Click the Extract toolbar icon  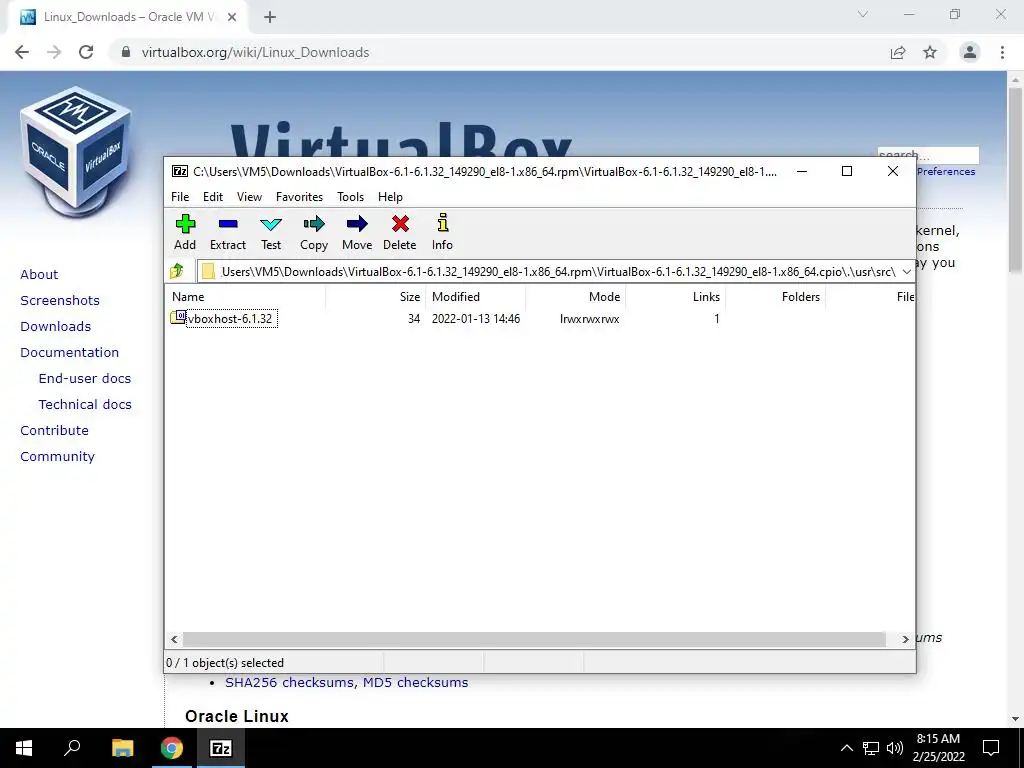pos(228,225)
